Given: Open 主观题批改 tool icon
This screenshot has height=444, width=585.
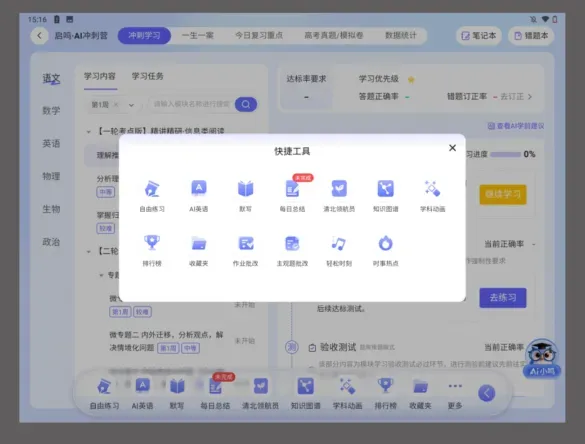Looking at the screenshot, I should tap(292, 250).
